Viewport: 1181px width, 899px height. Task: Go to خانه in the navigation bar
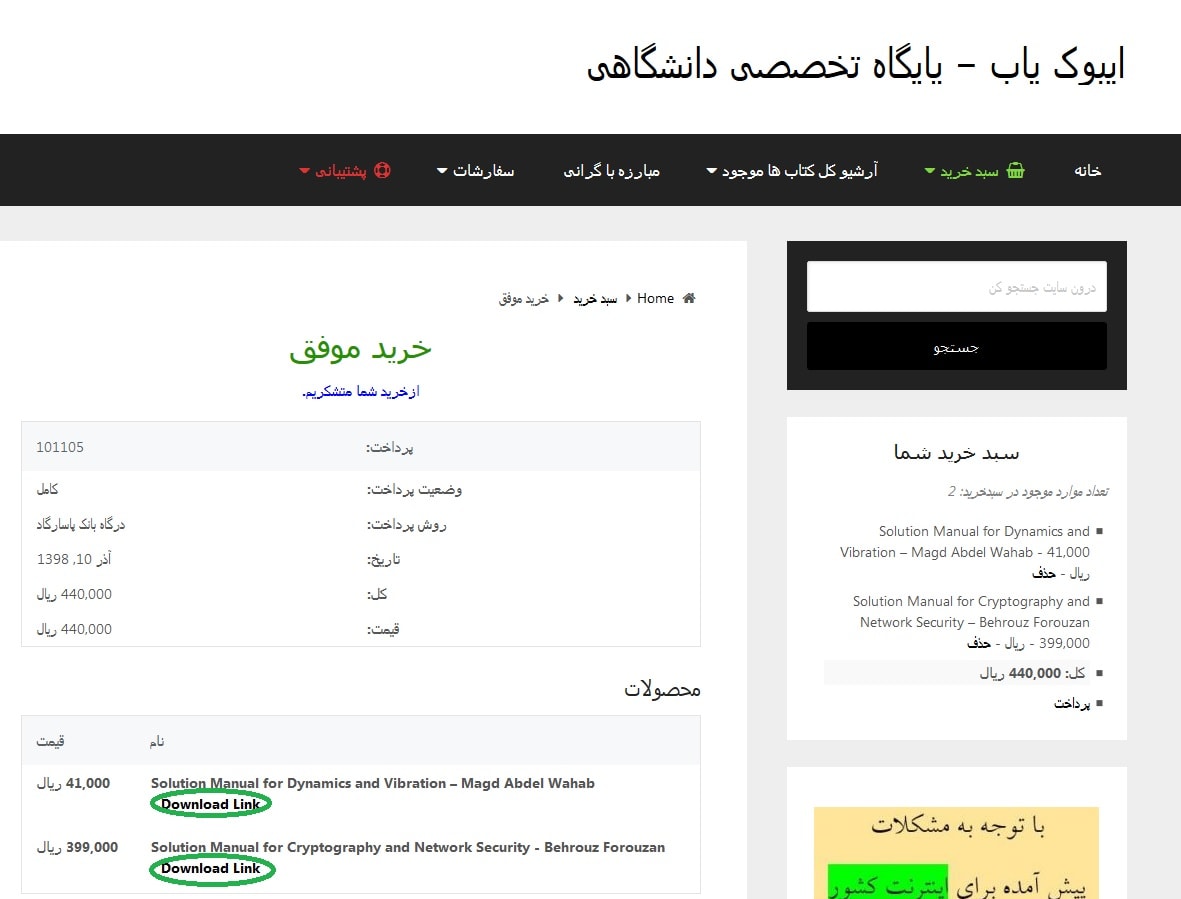1087,171
